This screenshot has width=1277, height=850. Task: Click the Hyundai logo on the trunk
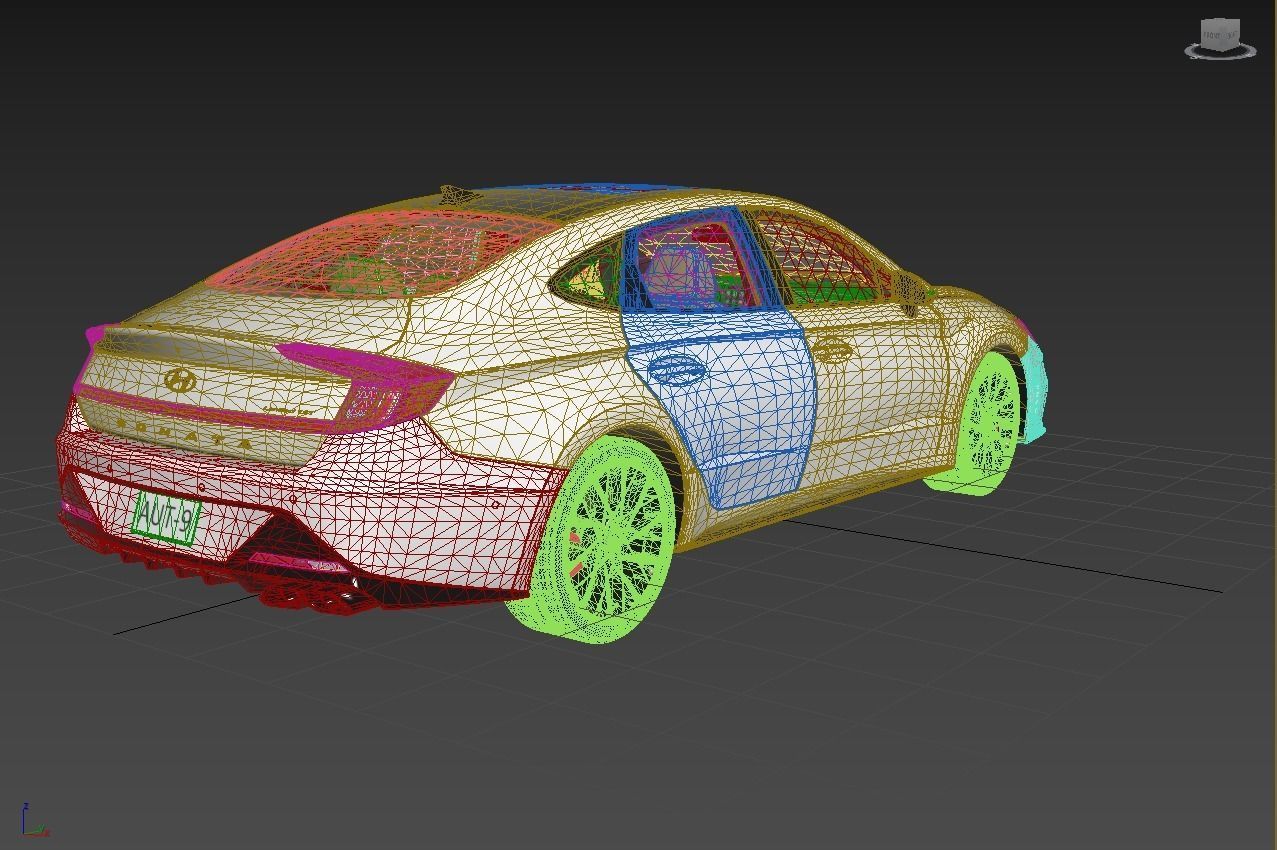pyautogui.click(x=180, y=380)
